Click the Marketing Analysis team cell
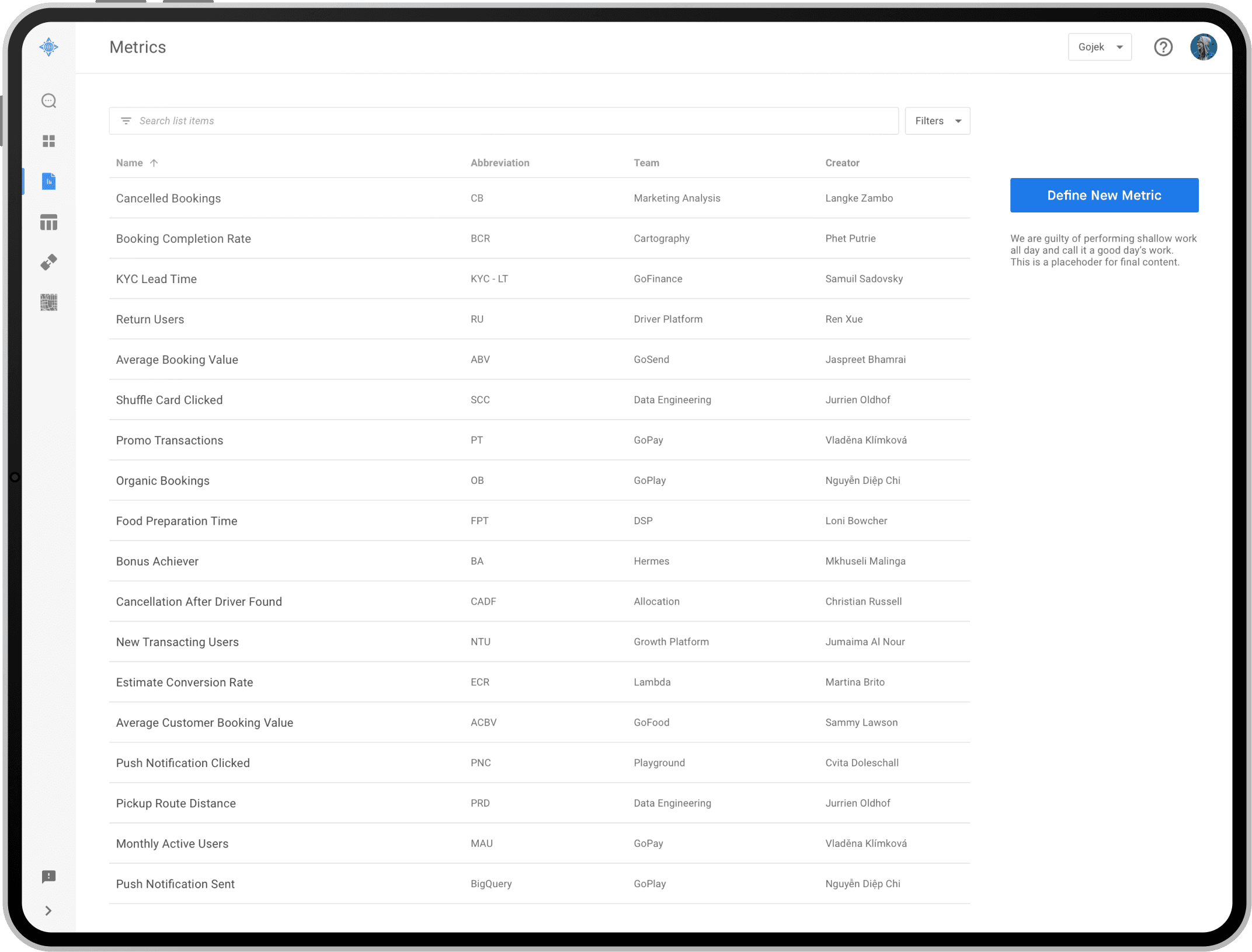This screenshot has height=952, width=1252. tap(677, 198)
